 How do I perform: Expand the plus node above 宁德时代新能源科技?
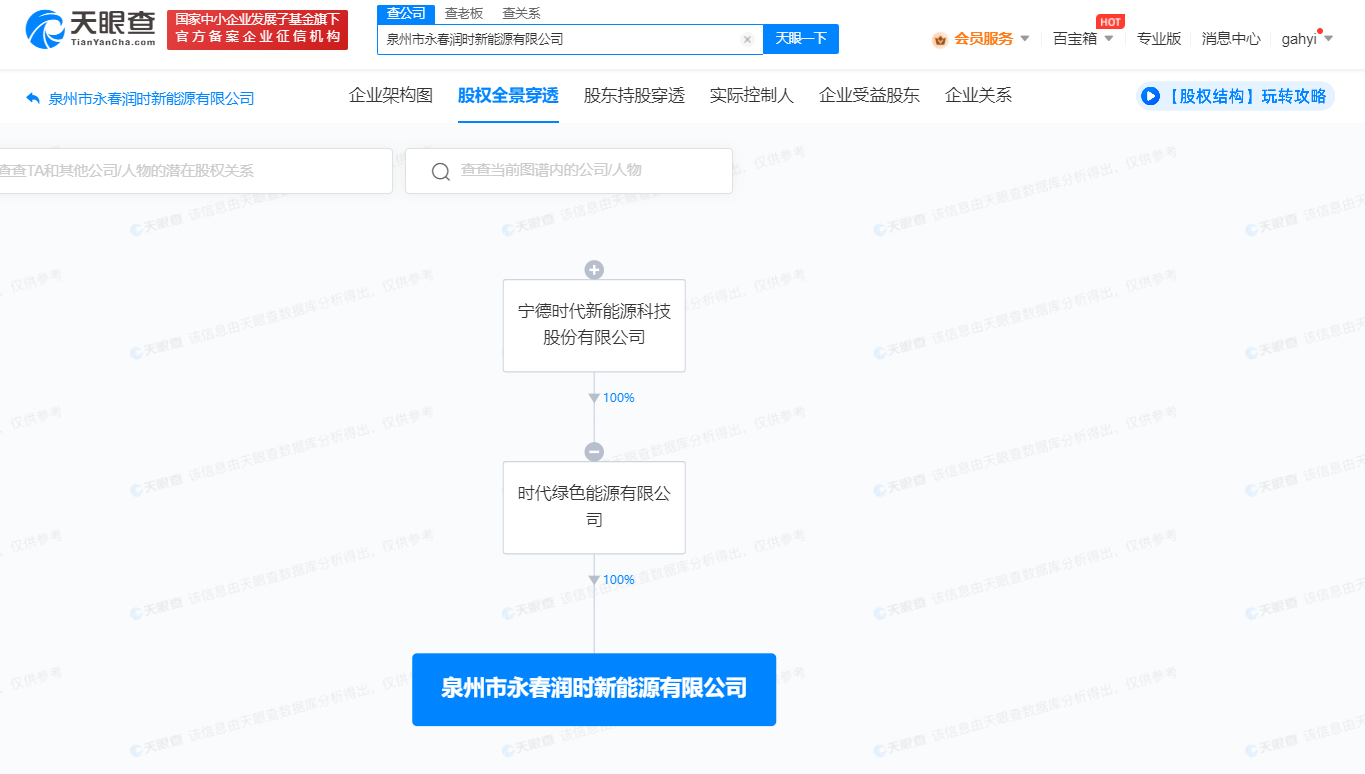pos(594,269)
